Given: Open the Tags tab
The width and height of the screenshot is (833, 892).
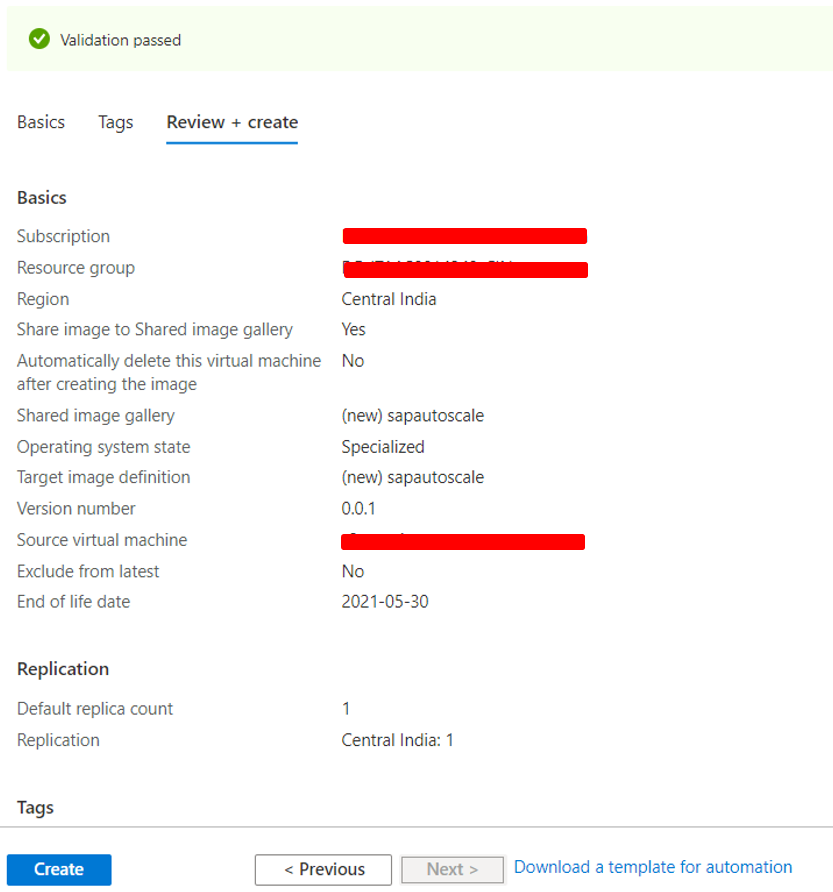Looking at the screenshot, I should 116,122.
